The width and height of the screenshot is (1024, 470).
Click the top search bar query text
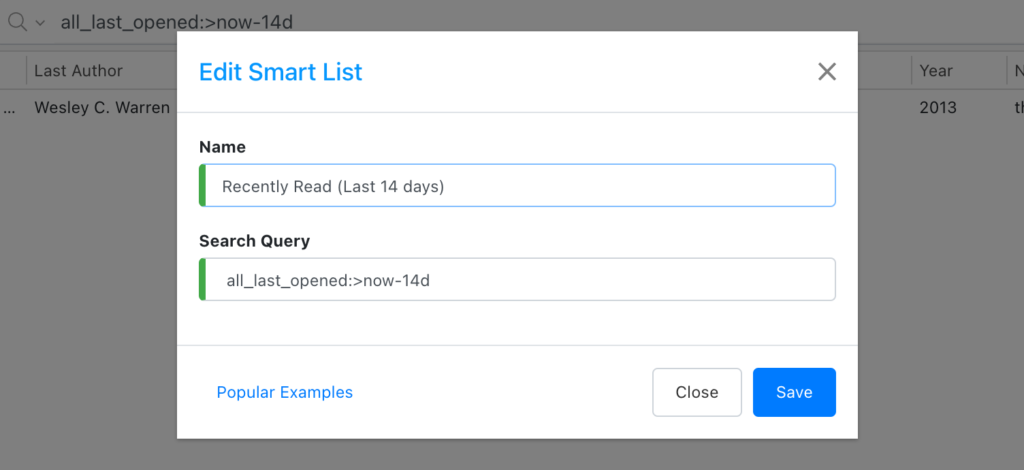[177, 22]
